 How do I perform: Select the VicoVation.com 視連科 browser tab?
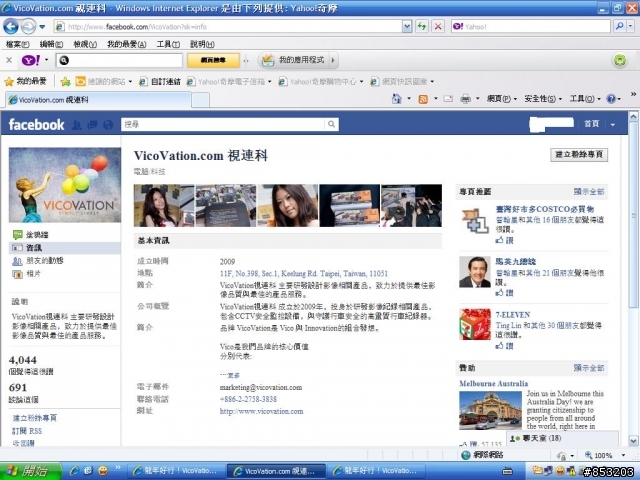(97, 100)
